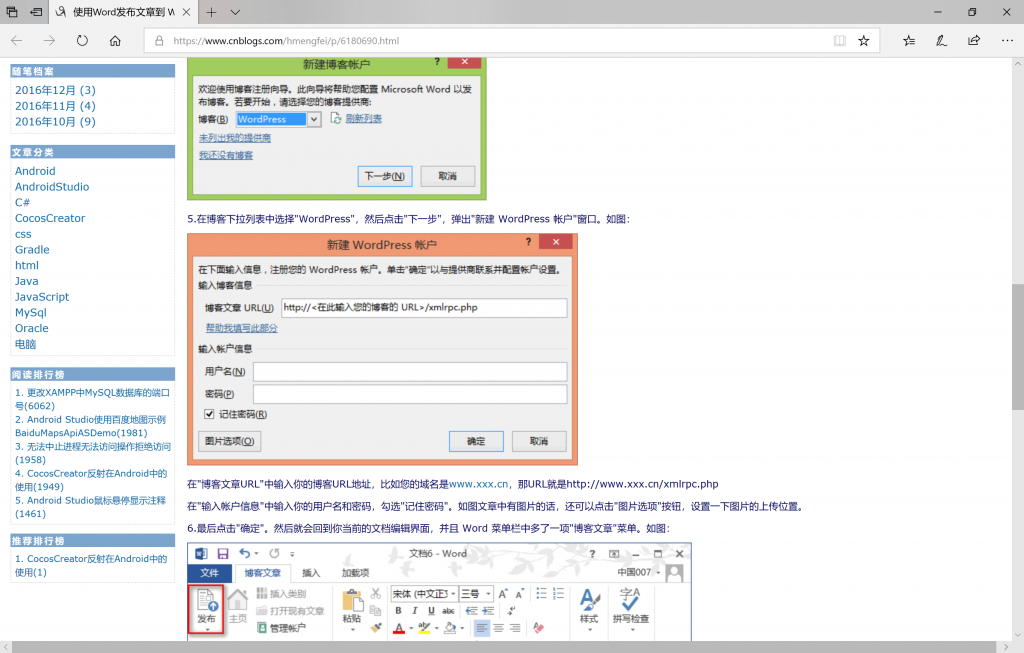Image resolution: width=1024 pixels, height=653 pixels.
Task: Toggle underline formatting in the ribbon
Action: [433, 612]
